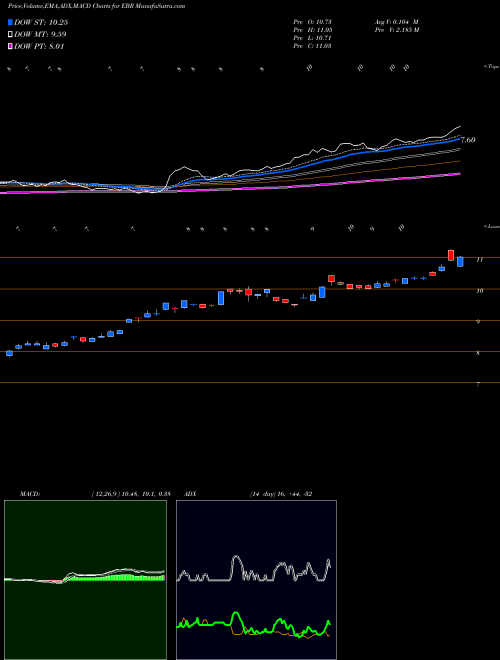Click the magenta DOW PT legend swatch
The image size is (500, 660).
11,47
